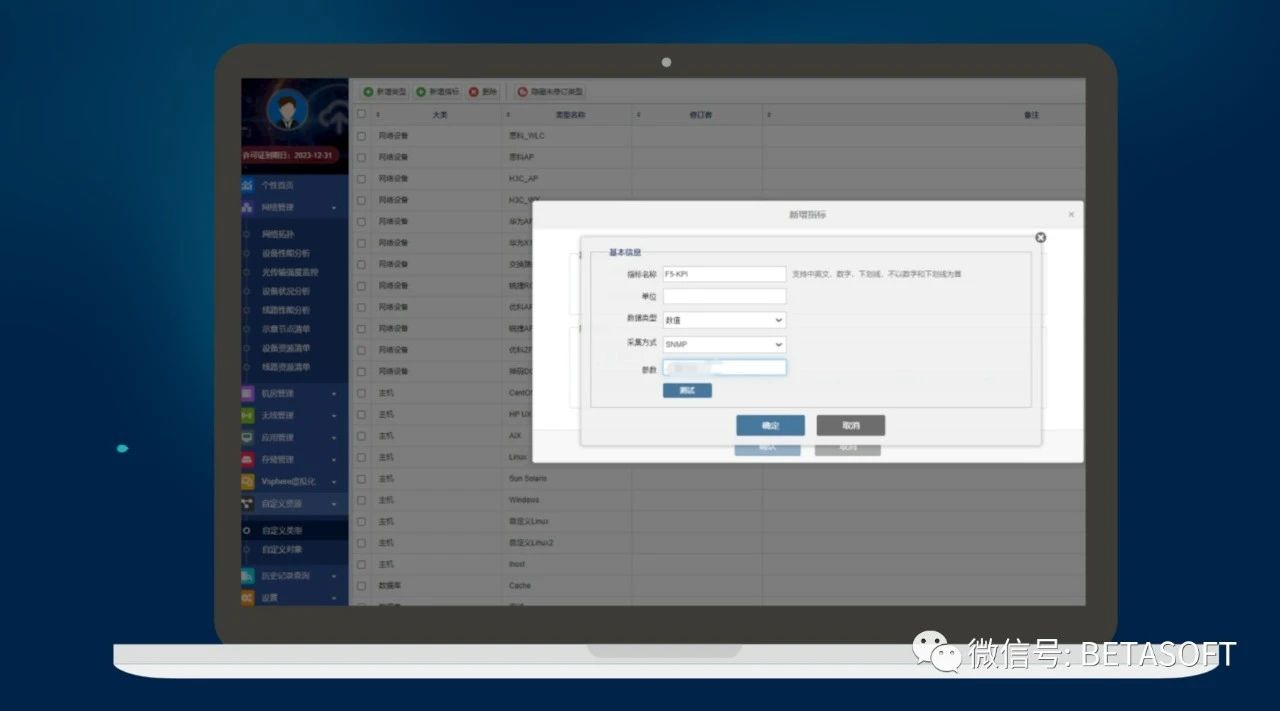Click the empty 单位 input field
The width and height of the screenshot is (1280, 711).
click(724, 297)
